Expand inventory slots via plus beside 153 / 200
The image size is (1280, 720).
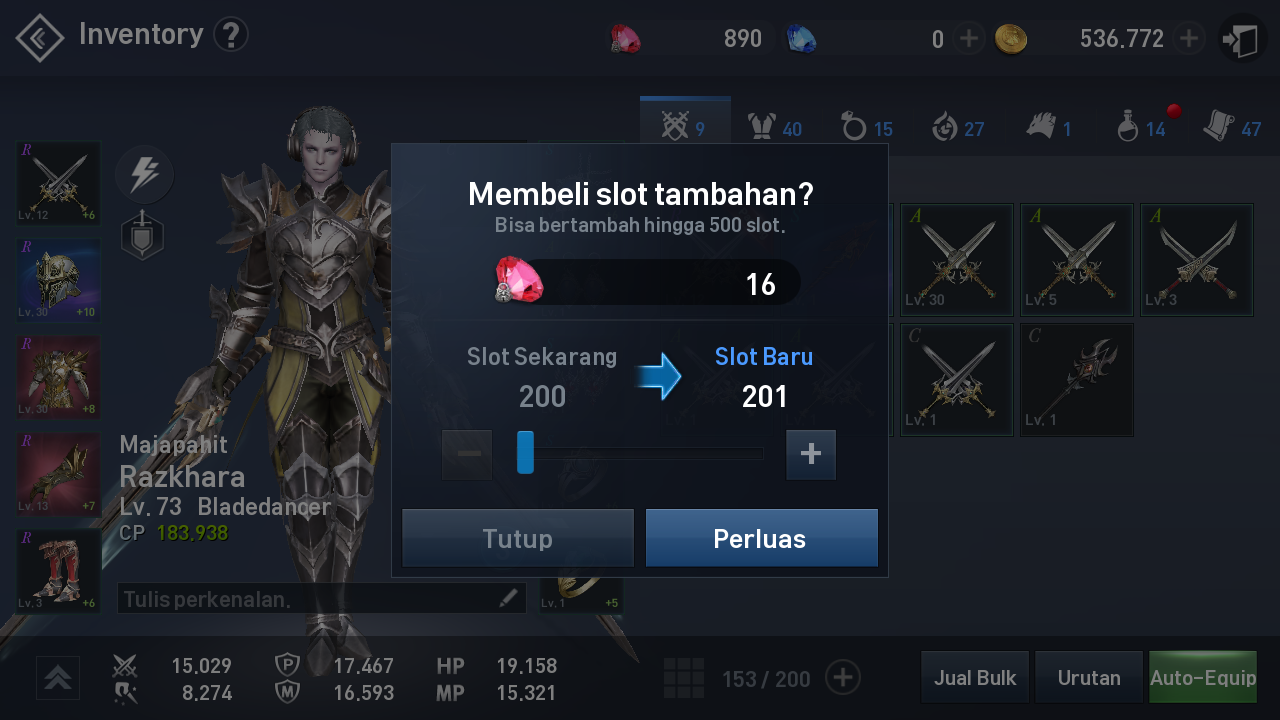[843, 678]
